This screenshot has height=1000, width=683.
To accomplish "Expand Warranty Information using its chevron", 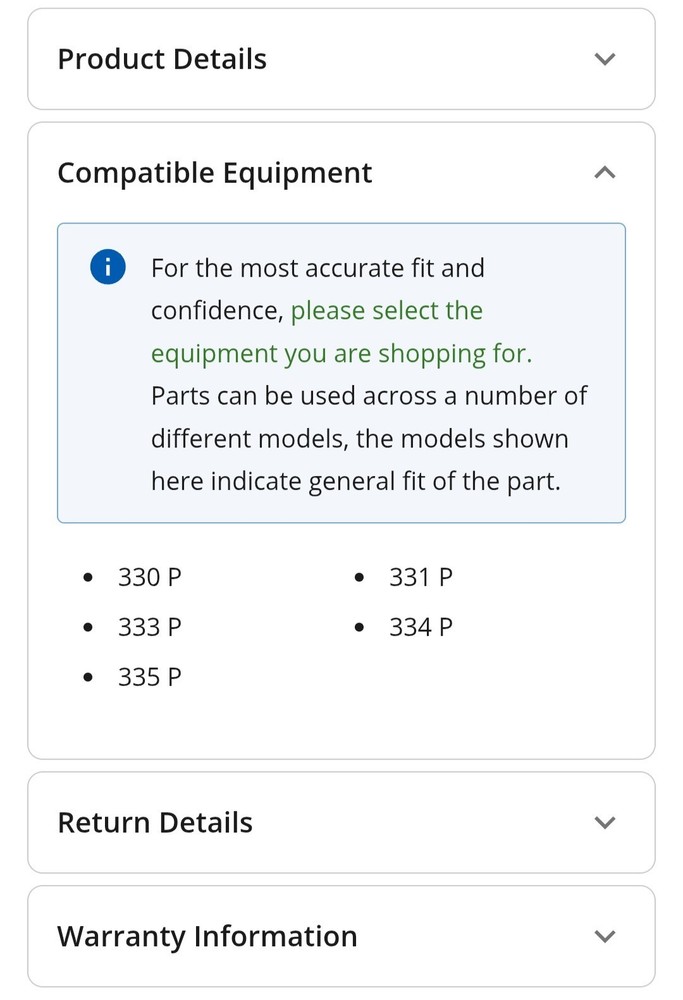I will click(604, 937).
